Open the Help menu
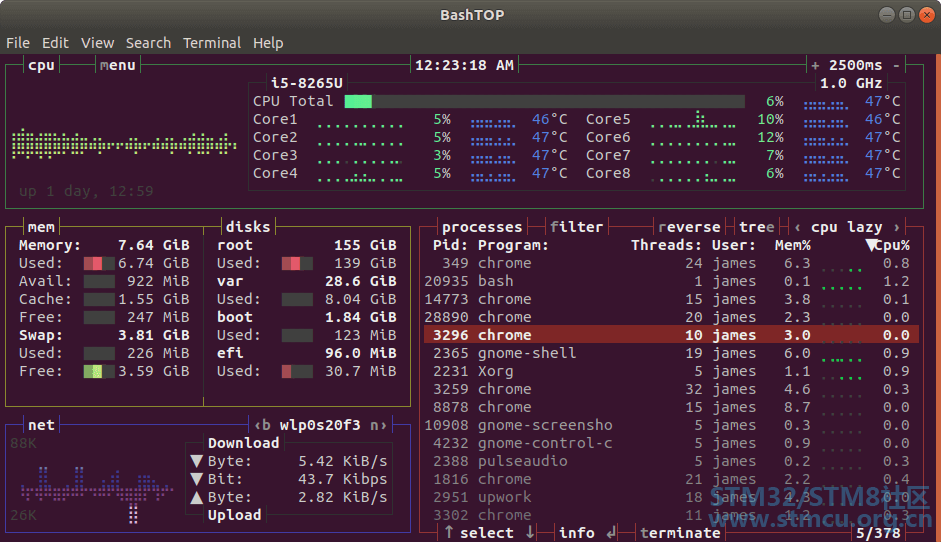 pos(268,43)
